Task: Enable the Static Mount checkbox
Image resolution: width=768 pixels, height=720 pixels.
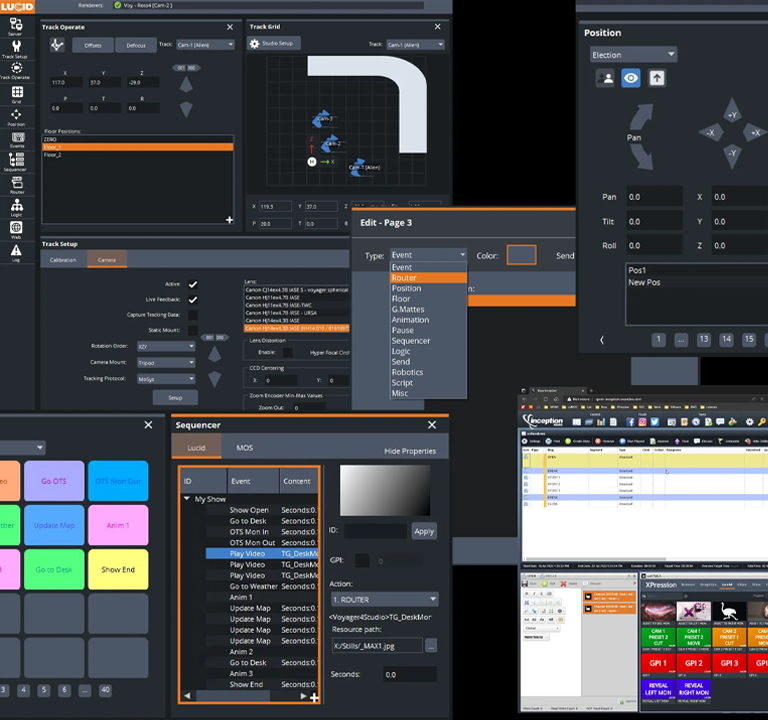Action: [193, 330]
